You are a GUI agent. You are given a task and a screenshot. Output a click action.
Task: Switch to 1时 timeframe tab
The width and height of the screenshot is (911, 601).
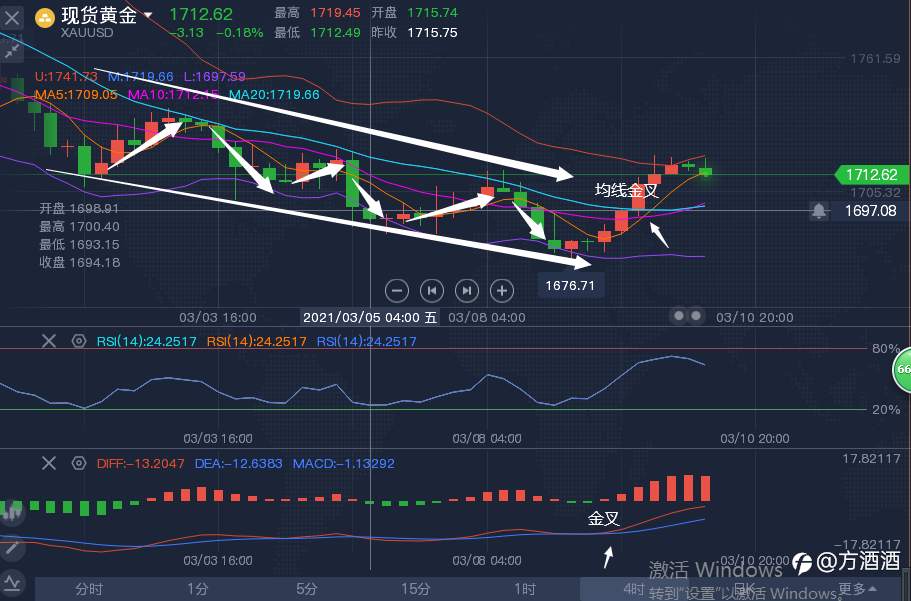(525, 589)
